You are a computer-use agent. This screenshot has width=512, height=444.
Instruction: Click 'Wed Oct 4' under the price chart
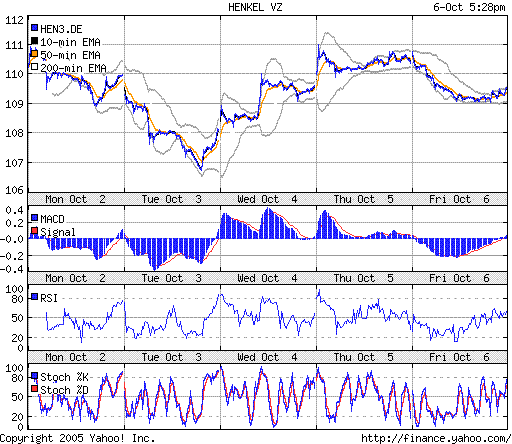267,199
